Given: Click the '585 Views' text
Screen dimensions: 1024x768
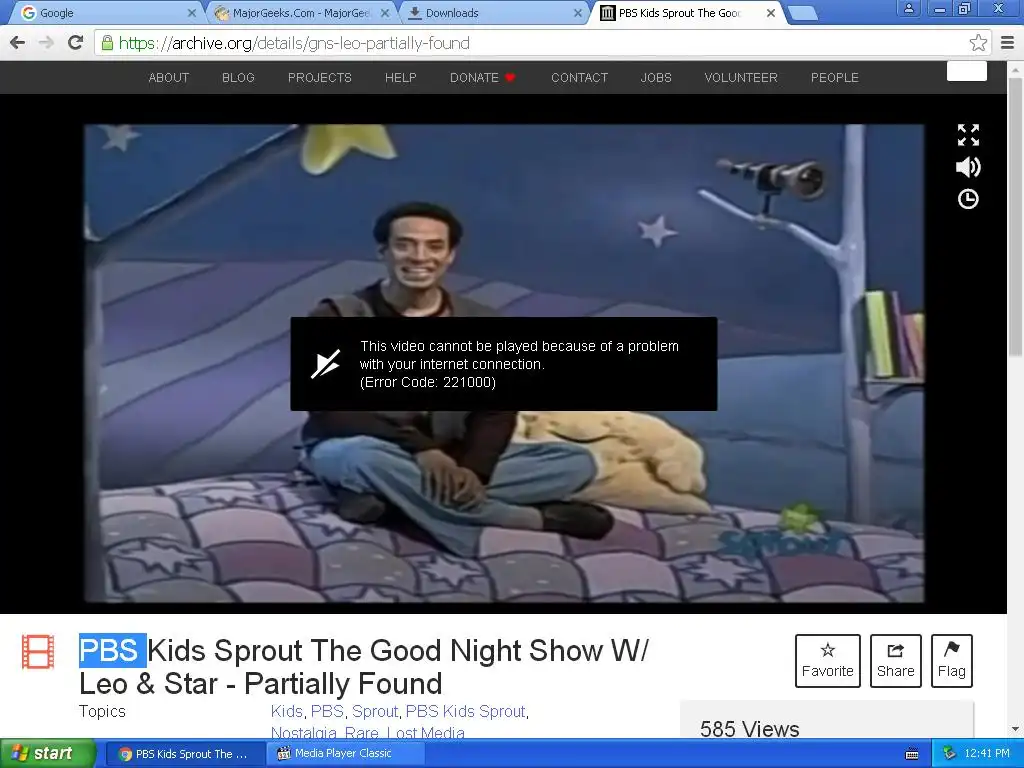Looking at the screenshot, I should tap(750, 729).
